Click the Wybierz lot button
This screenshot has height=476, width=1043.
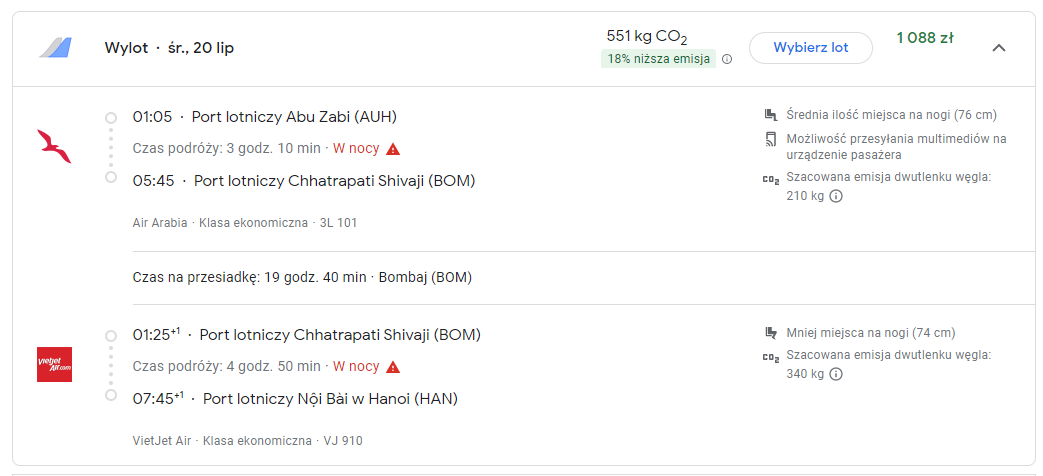[x=811, y=48]
